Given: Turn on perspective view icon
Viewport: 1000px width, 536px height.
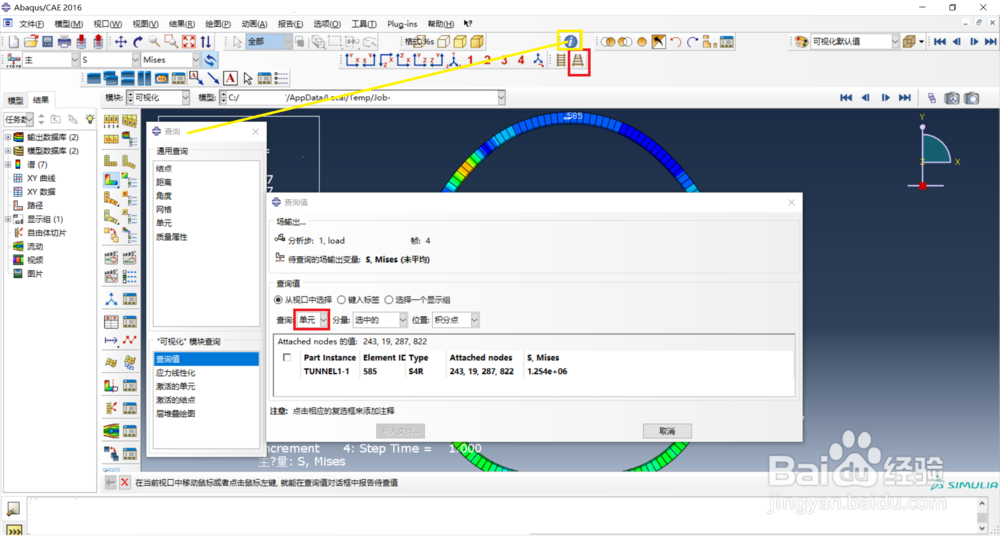Looking at the screenshot, I should 577,61.
